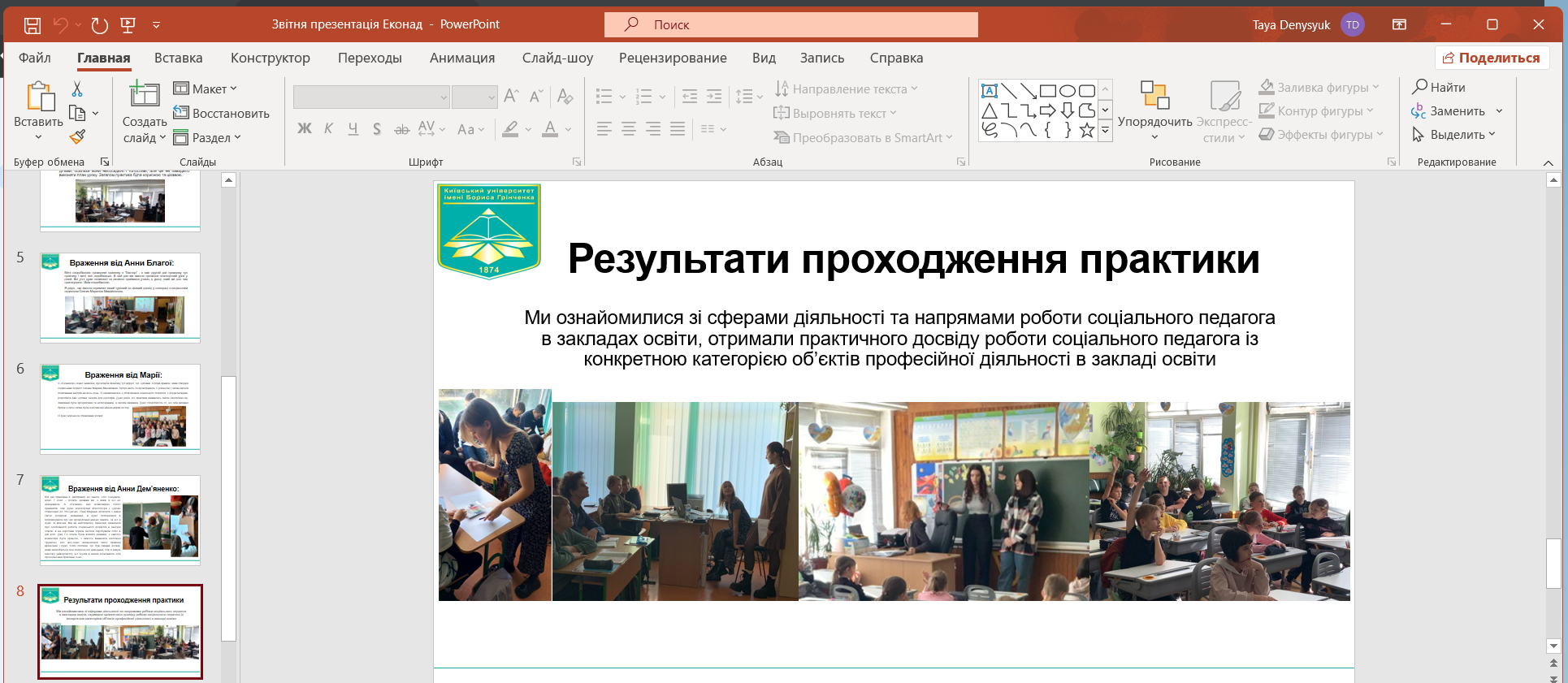Open Заменить dropdown arrow
This screenshot has height=683, width=1568.
coord(1499,111)
